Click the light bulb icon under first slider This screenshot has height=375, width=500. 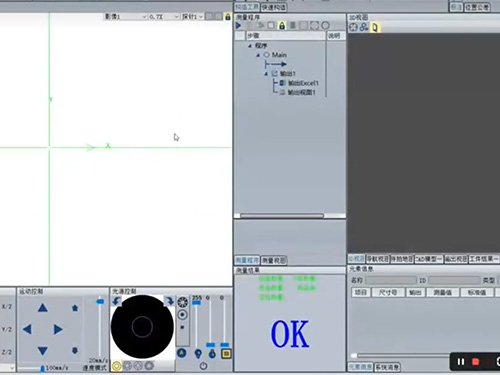pos(198,354)
